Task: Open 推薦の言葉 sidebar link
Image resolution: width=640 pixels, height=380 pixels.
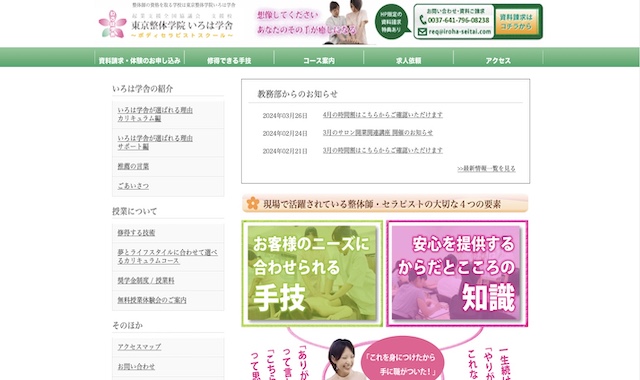Action: [x=133, y=166]
